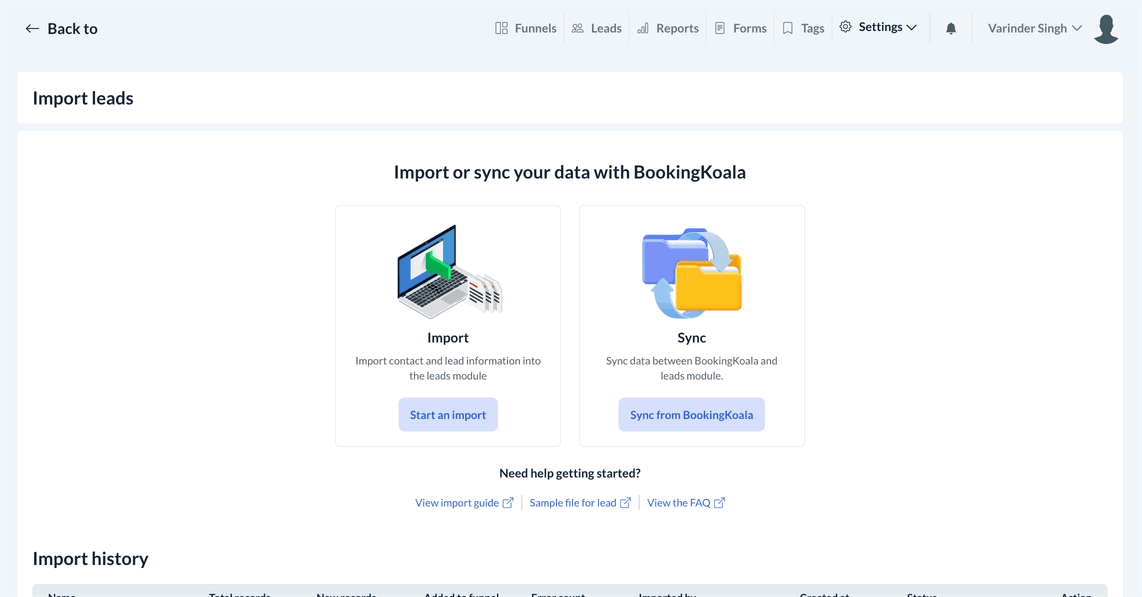Click the Funnels board icon
This screenshot has width=1142, height=597.
[501, 28]
